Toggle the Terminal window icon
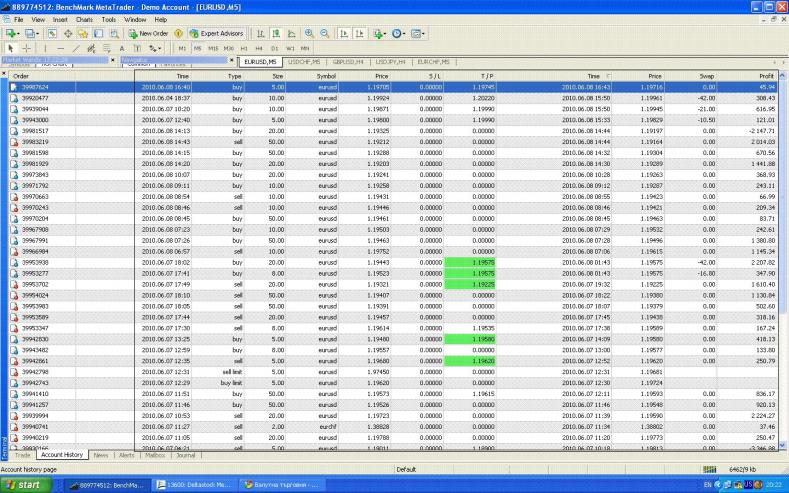The width and height of the screenshot is (789, 493). pyautogui.click(x=99, y=34)
